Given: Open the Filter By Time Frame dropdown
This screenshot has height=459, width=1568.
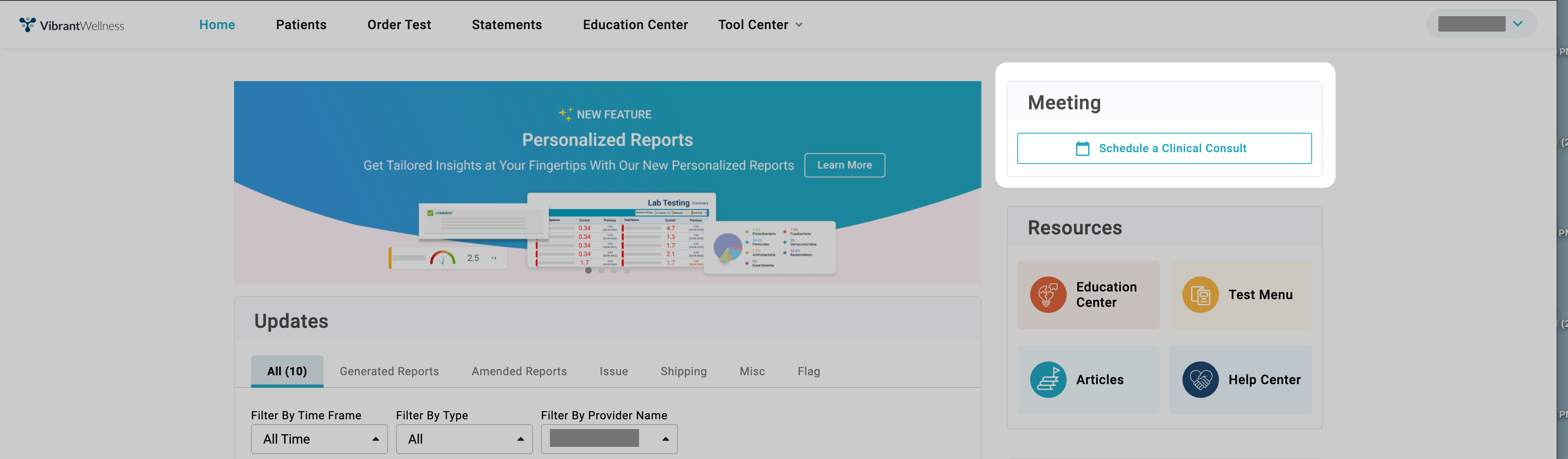Looking at the screenshot, I should click(319, 439).
